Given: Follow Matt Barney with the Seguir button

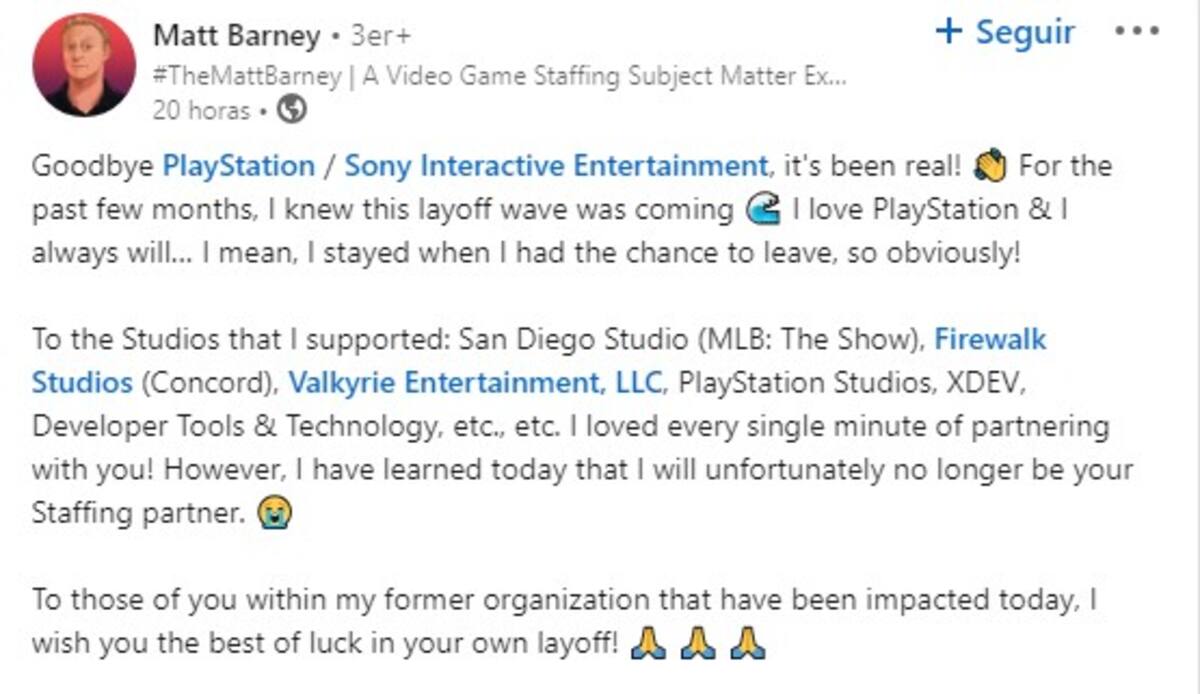Looking at the screenshot, I should [1005, 31].
